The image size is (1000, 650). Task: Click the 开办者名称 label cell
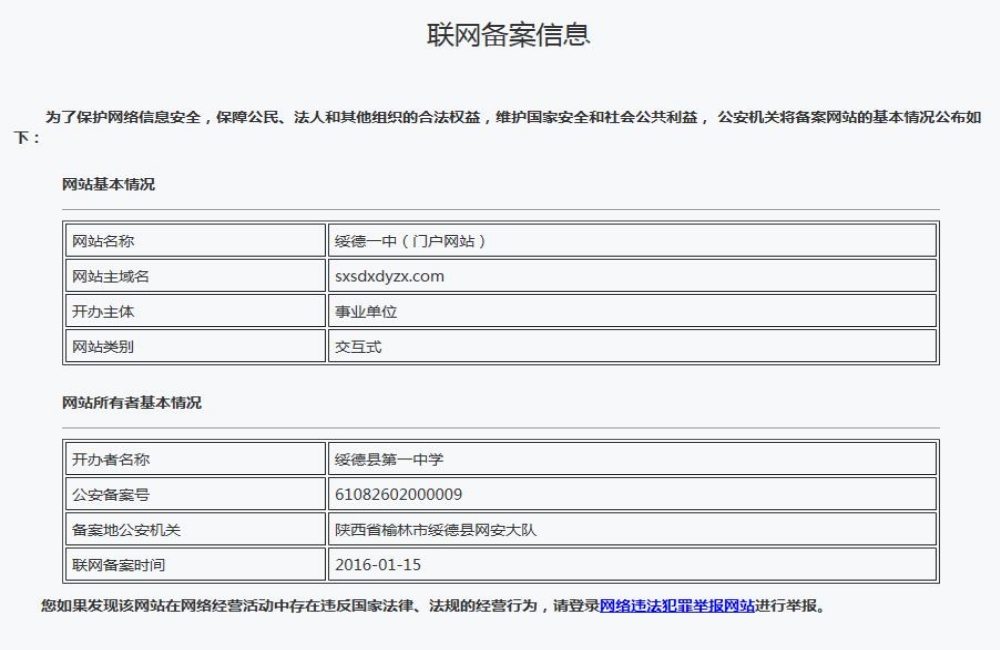click(x=195, y=459)
